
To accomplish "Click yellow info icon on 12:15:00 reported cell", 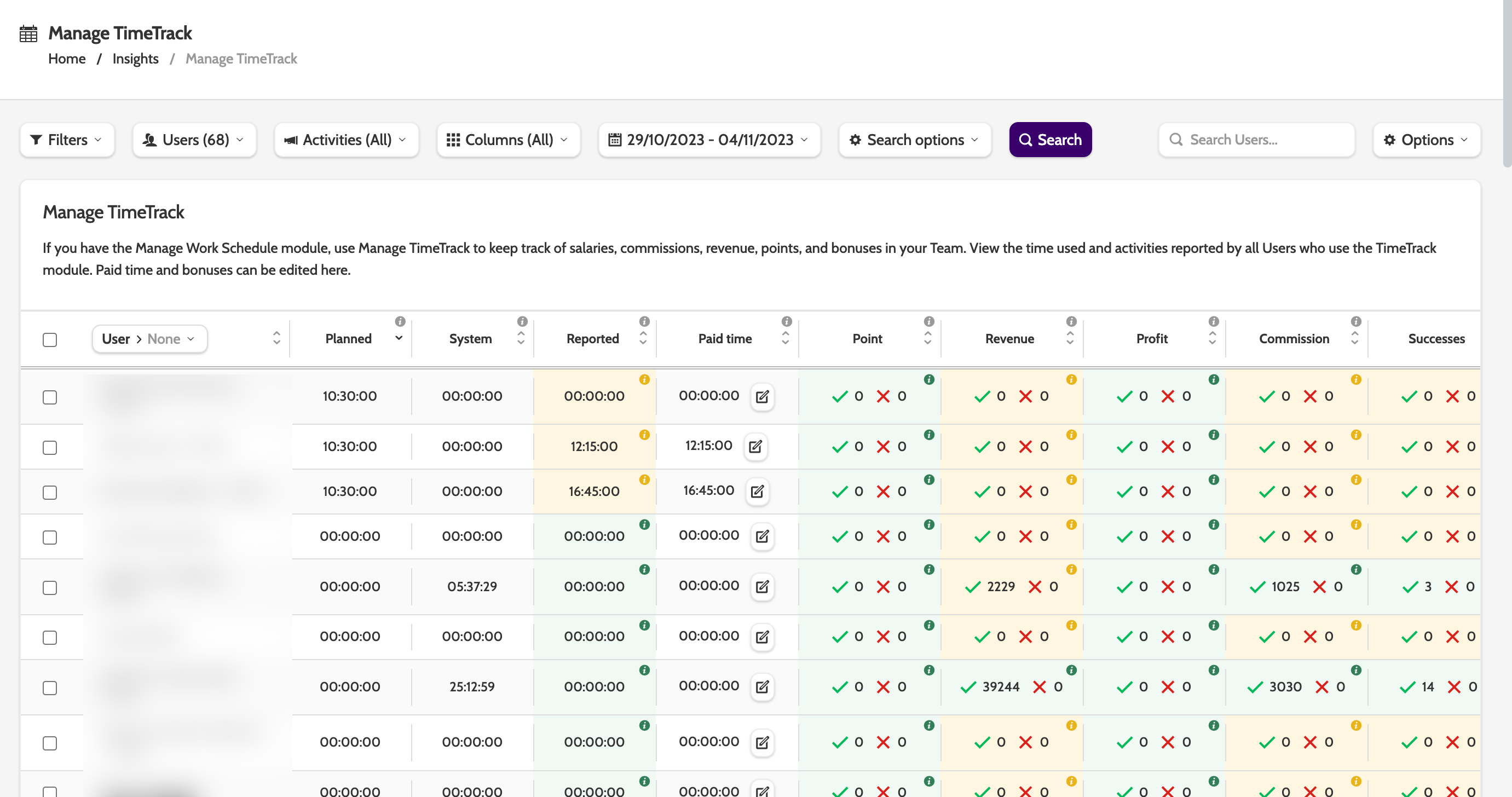I will click(x=644, y=435).
